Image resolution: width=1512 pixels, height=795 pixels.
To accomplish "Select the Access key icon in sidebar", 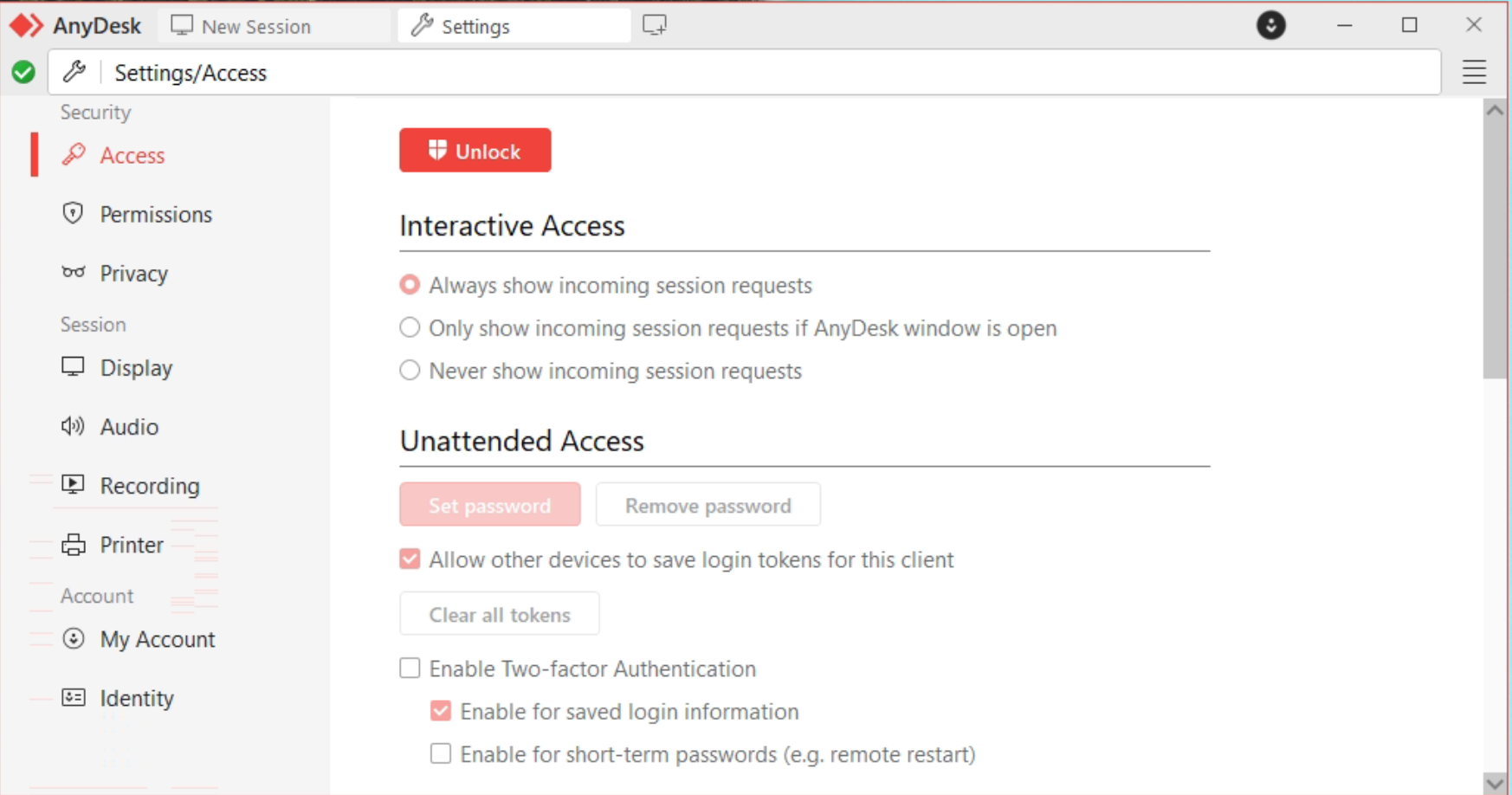I will 74,155.
